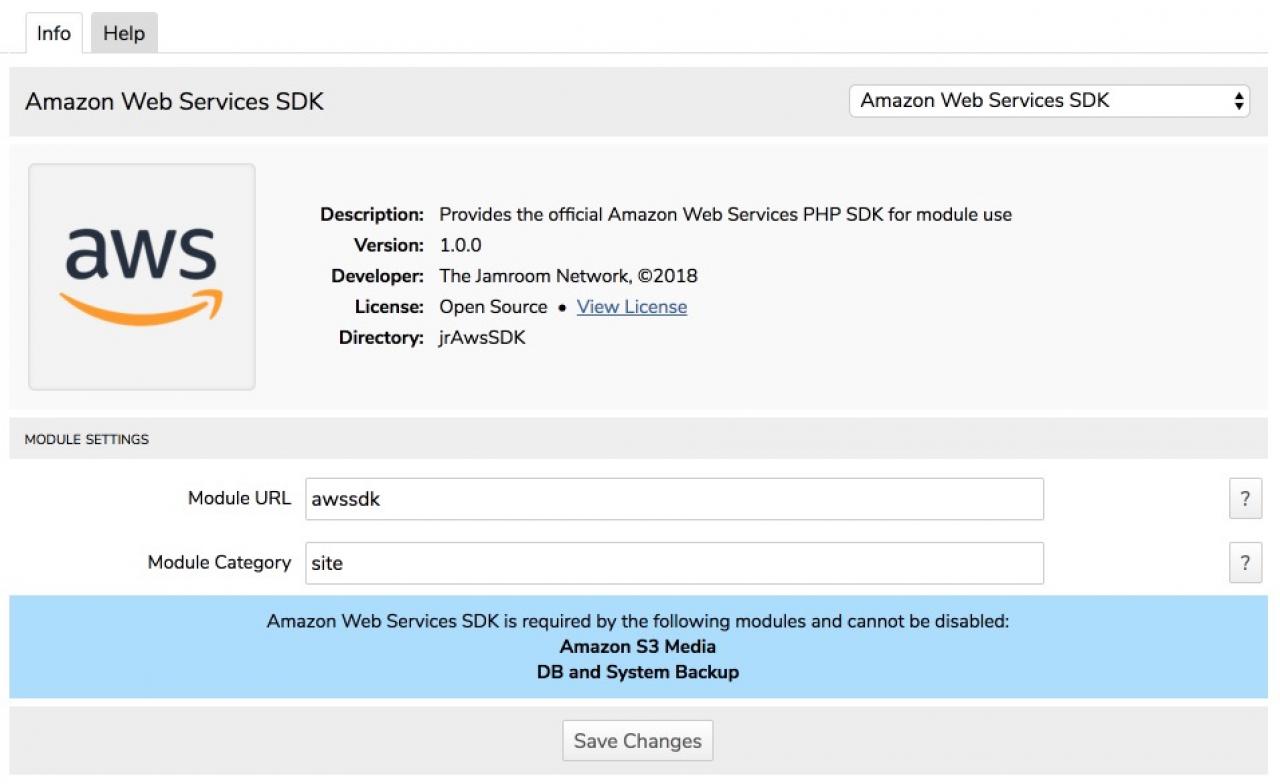Click the Amazon Web Services SDK page heading
The height and width of the screenshot is (784, 1280).
(x=174, y=102)
